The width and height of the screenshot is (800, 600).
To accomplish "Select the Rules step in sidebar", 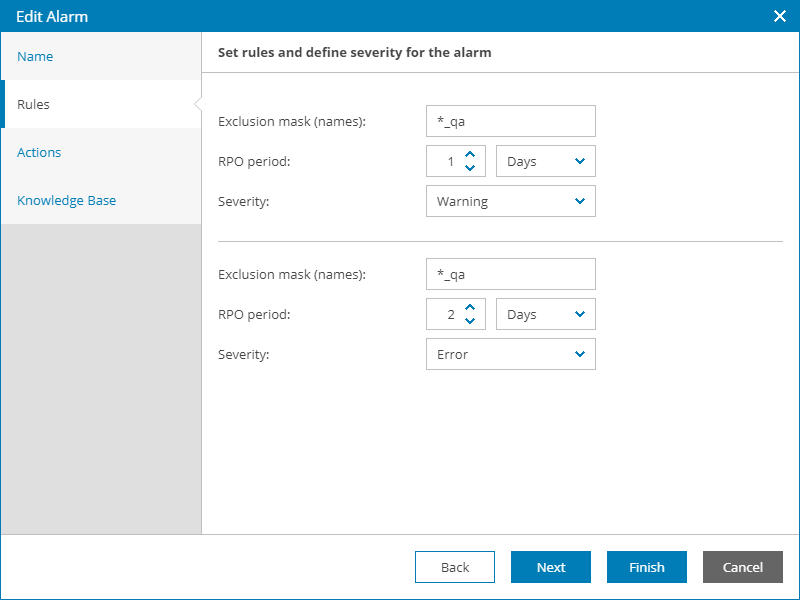I will click(34, 104).
